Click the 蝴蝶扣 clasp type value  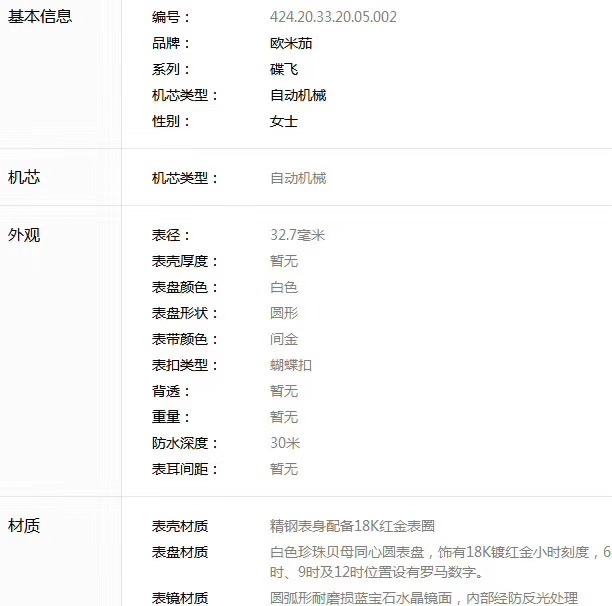291,366
